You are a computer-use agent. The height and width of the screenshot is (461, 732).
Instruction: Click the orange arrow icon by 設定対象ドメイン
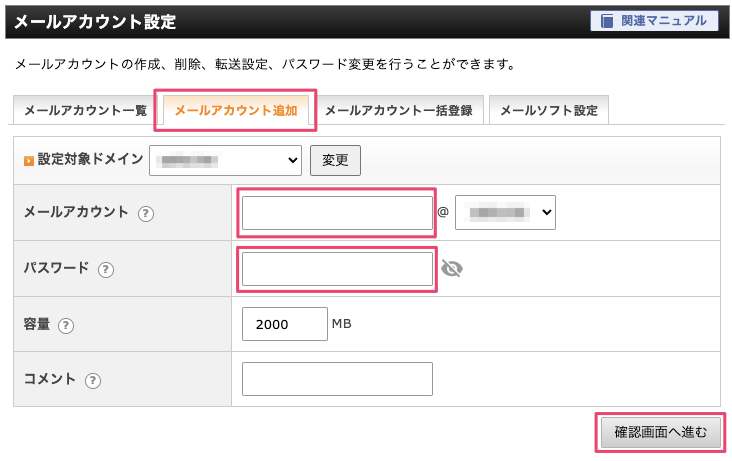point(28,161)
